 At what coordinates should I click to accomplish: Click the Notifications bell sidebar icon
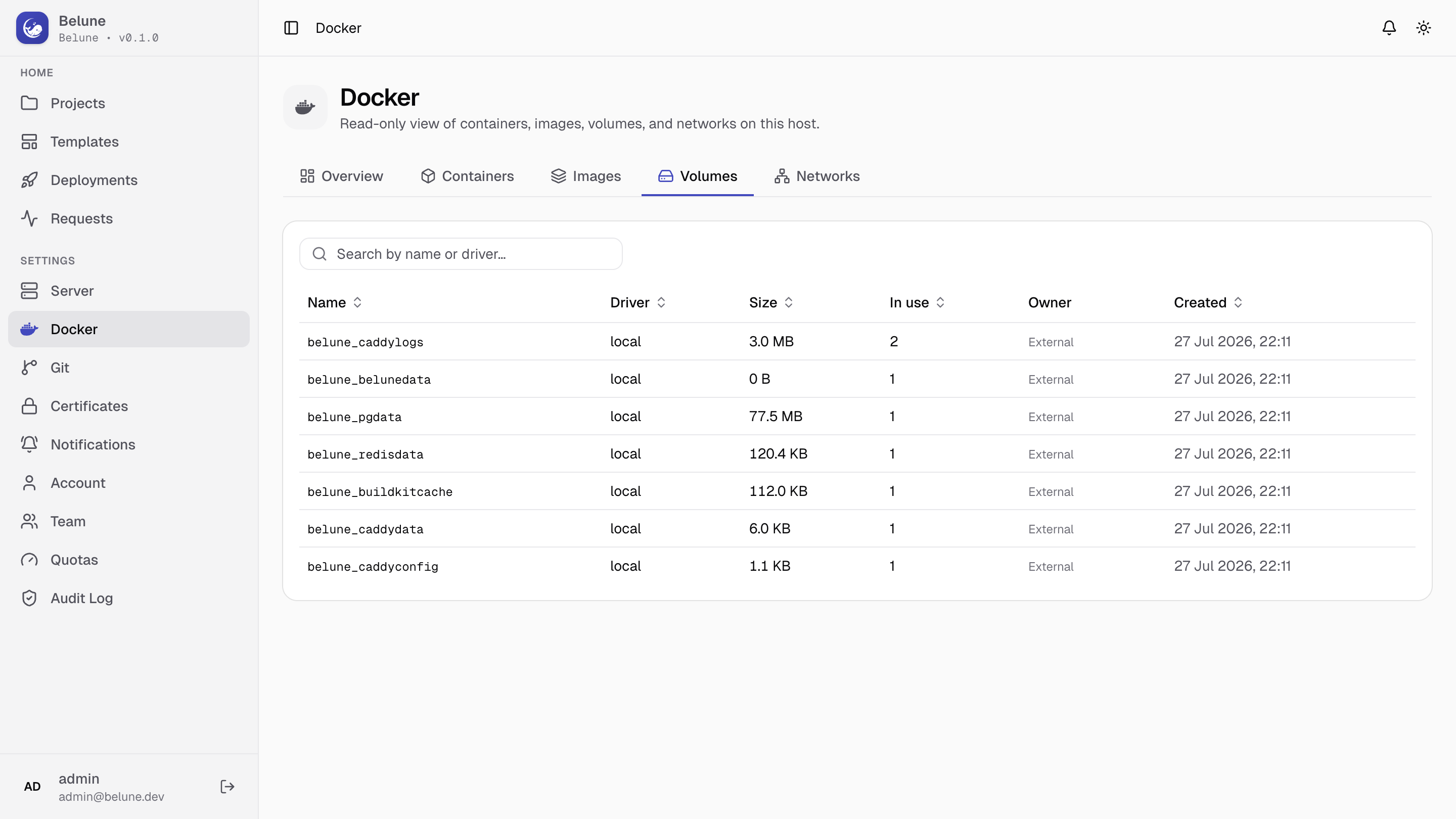click(29, 444)
